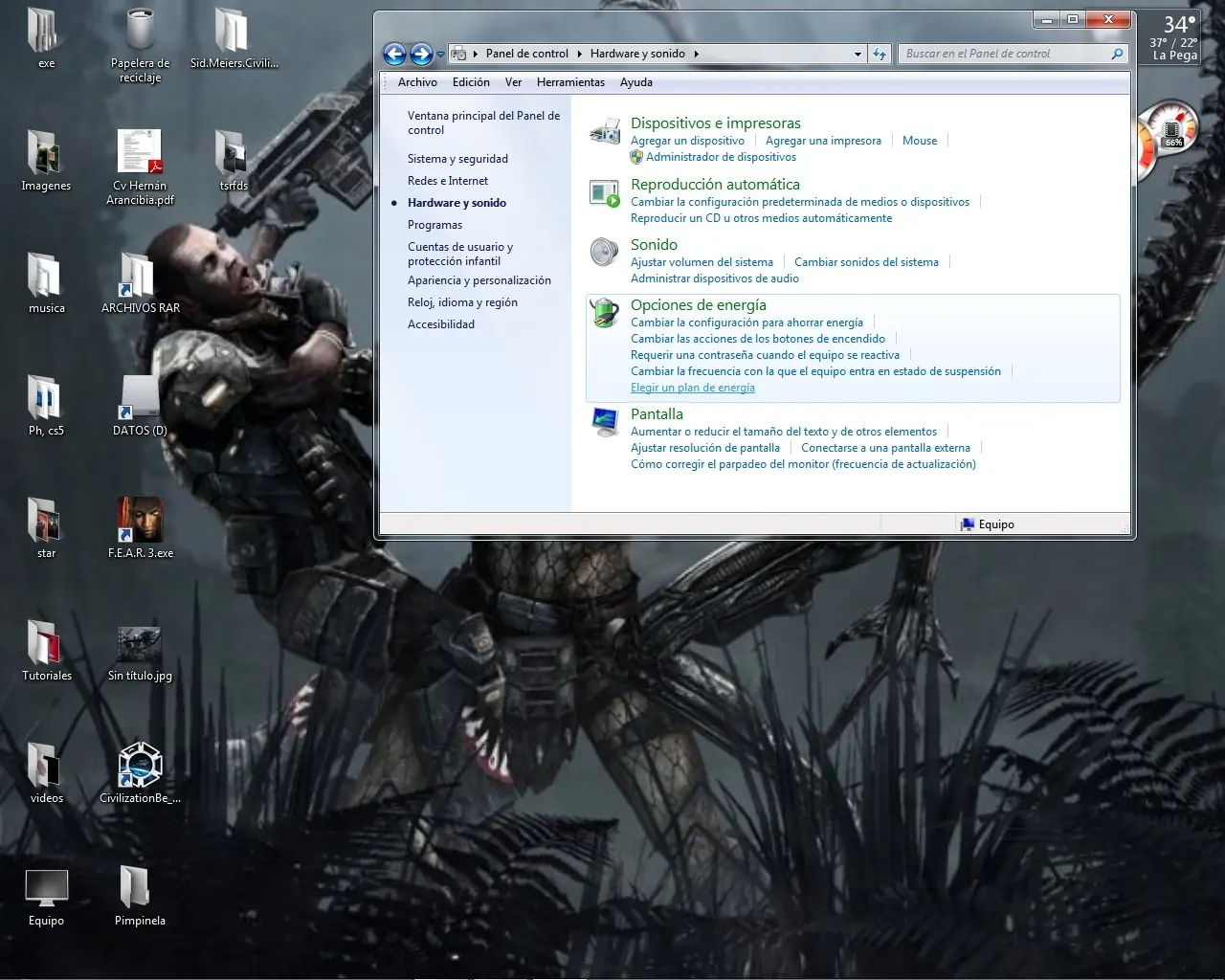Viewport: 1225px width, 980px height.
Task: Click the Dispositivos e impresoras printer icon
Action: [x=605, y=131]
